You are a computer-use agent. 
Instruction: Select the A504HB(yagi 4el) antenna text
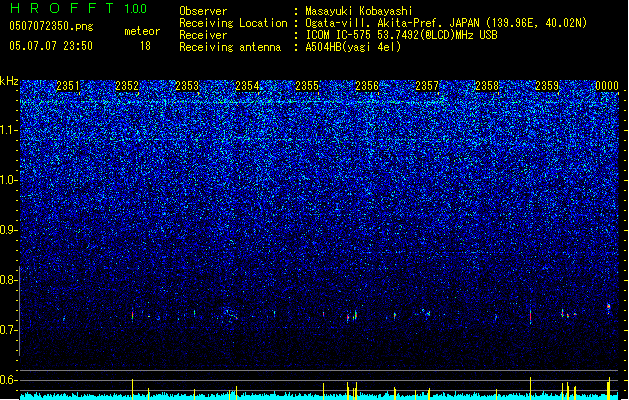point(353,47)
